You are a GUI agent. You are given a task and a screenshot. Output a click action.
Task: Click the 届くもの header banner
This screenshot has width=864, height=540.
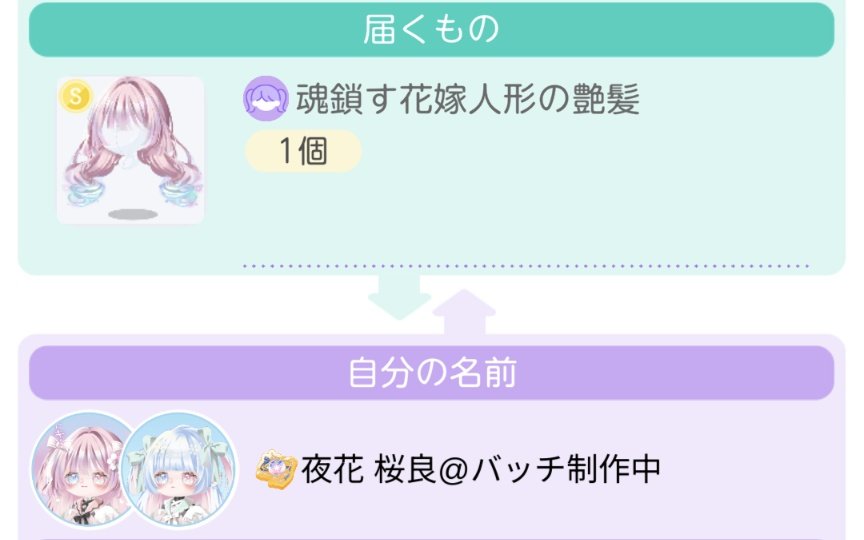point(431,29)
